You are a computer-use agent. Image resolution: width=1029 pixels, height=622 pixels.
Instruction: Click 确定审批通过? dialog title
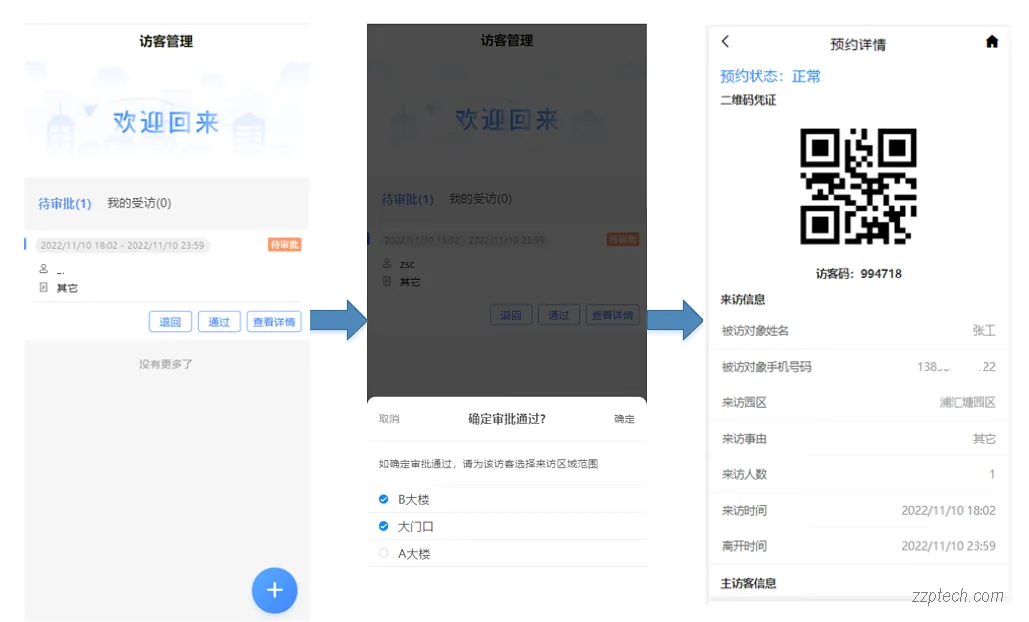[507, 419]
